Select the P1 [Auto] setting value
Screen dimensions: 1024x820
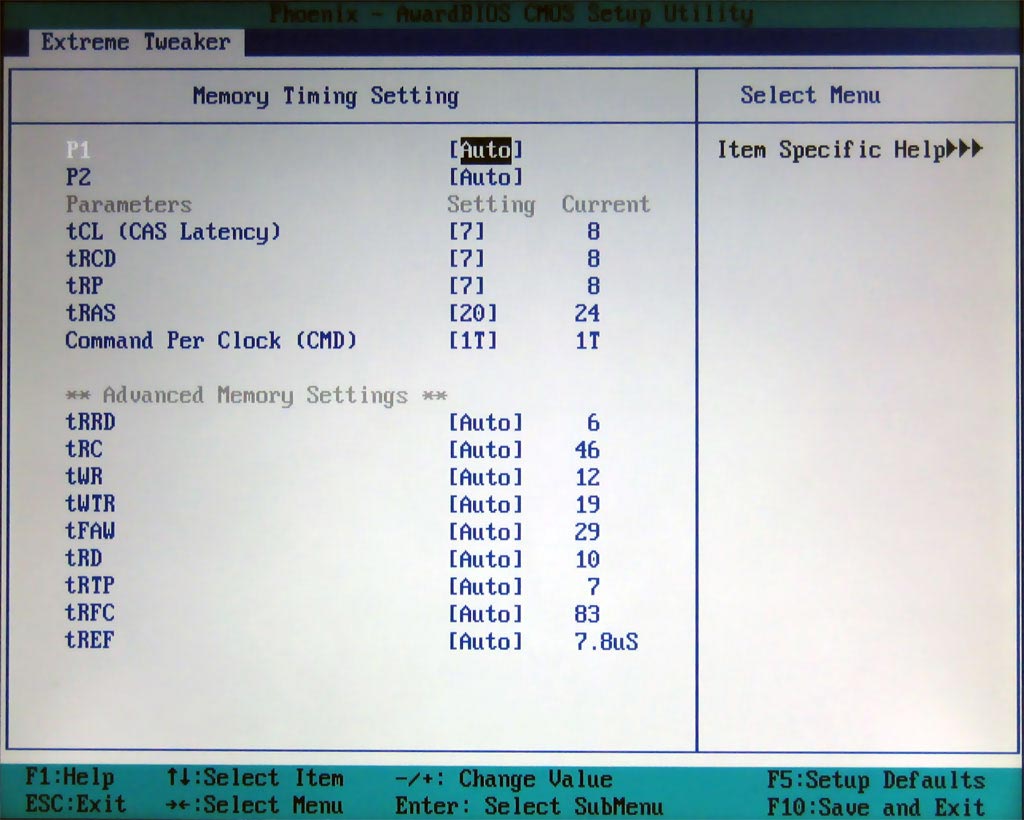click(x=485, y=150)
